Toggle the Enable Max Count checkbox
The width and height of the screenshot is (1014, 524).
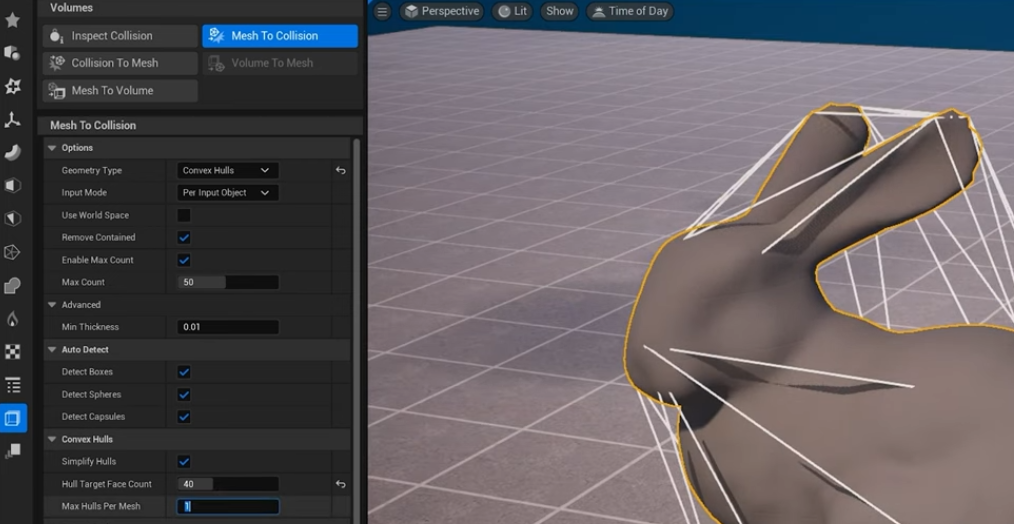pos(184,260)
